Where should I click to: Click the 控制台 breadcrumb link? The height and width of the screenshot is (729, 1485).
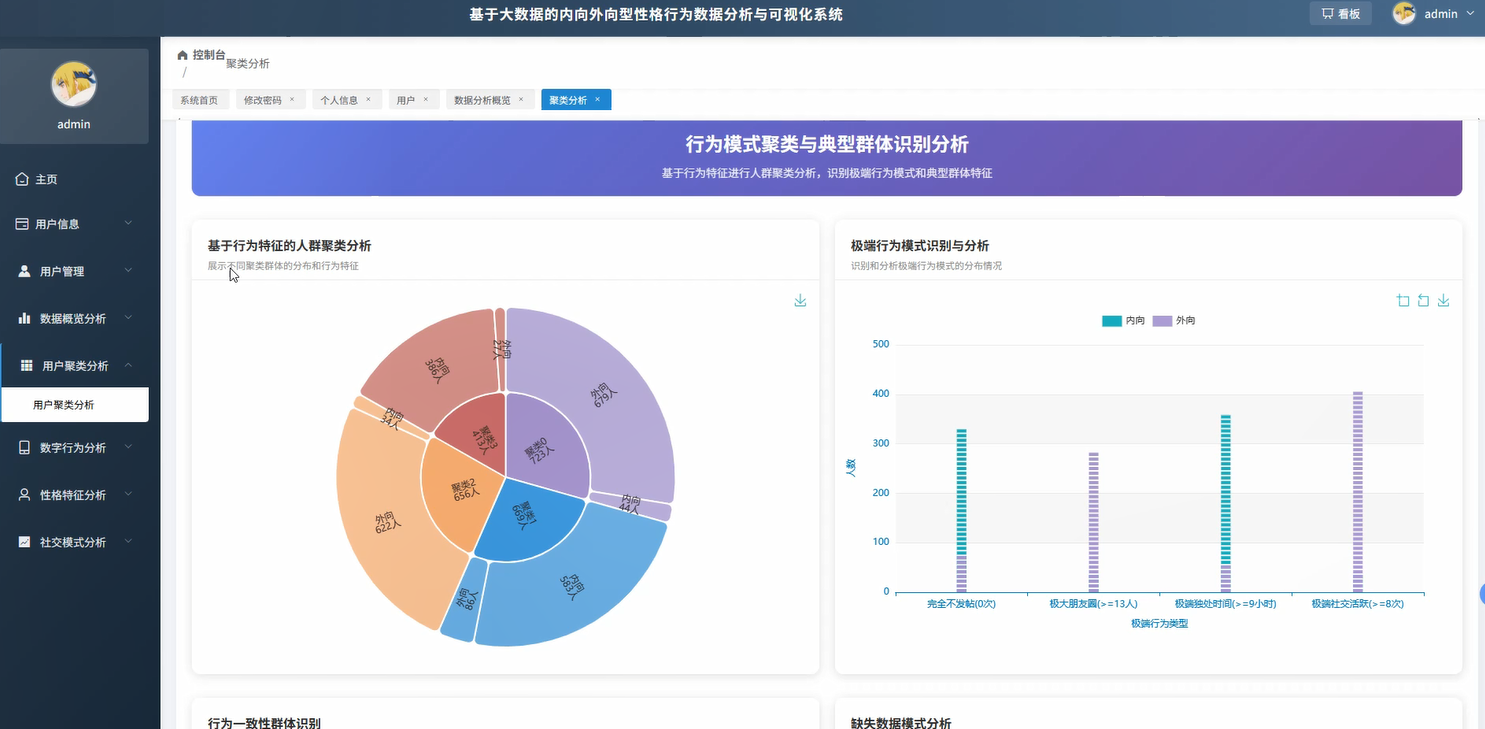pos(209,55)
